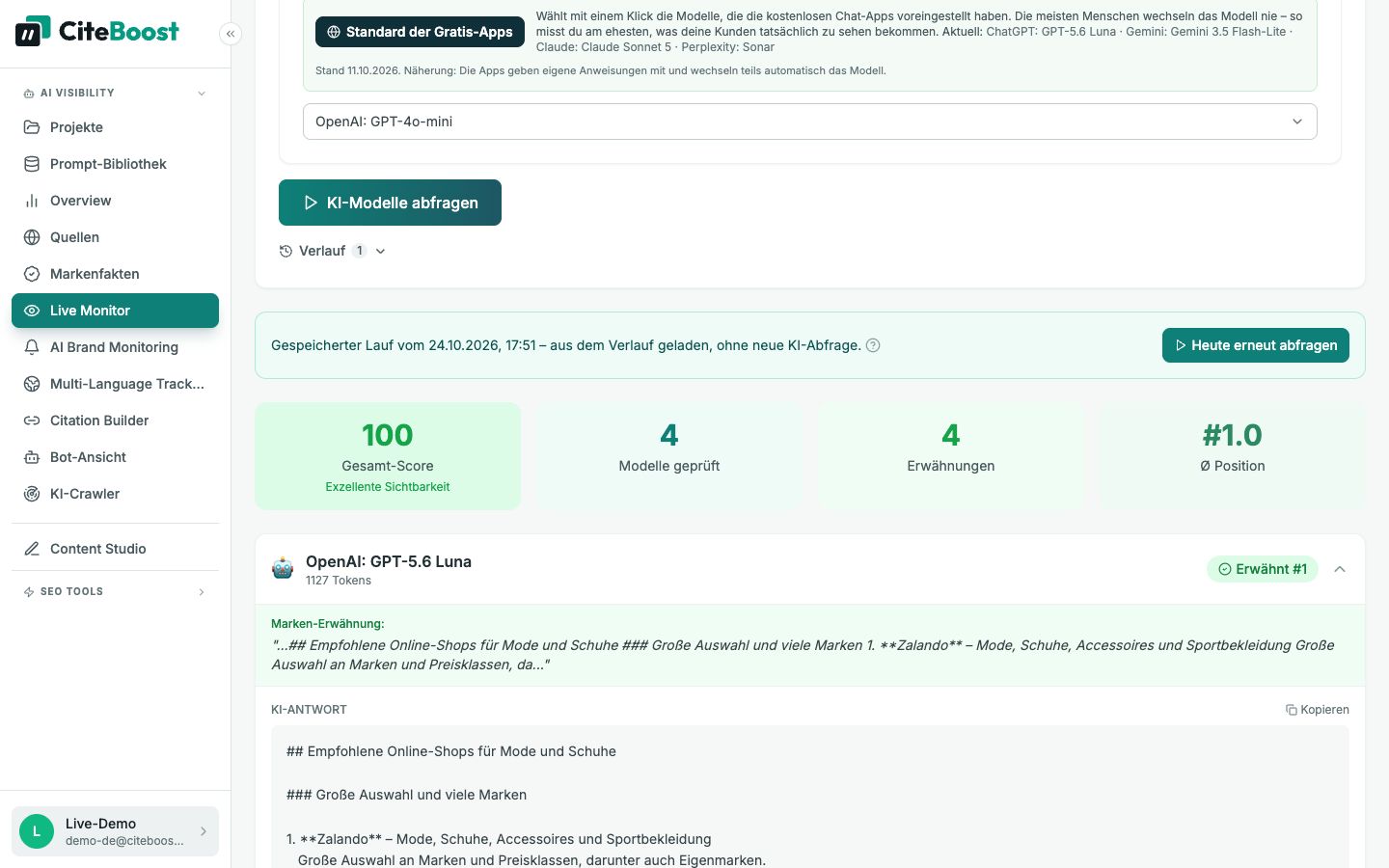1389x868 pixels.
Task: Collapse the OpenAI GPT-5.6 Luna result card
Action: pyautogui.click(x=1340, y=569)
